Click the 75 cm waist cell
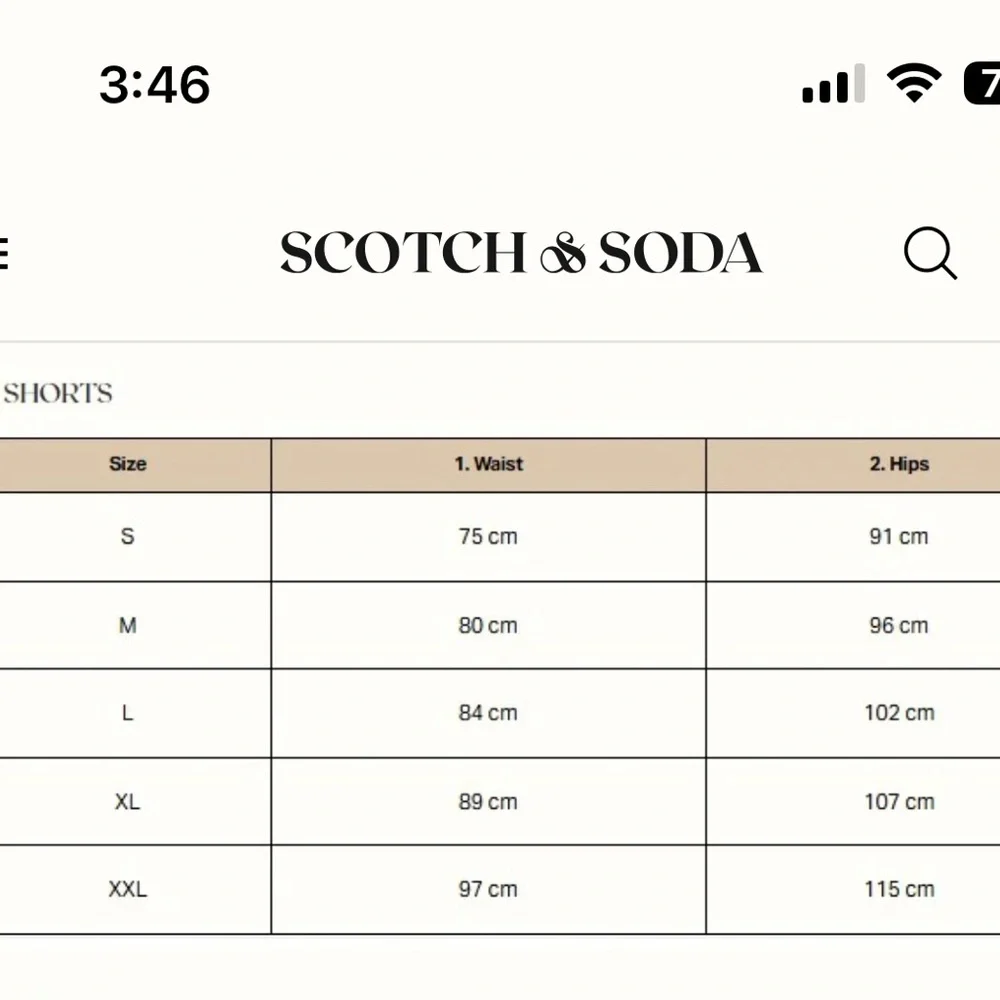The image size is (1000, 1000). (488, 536)
